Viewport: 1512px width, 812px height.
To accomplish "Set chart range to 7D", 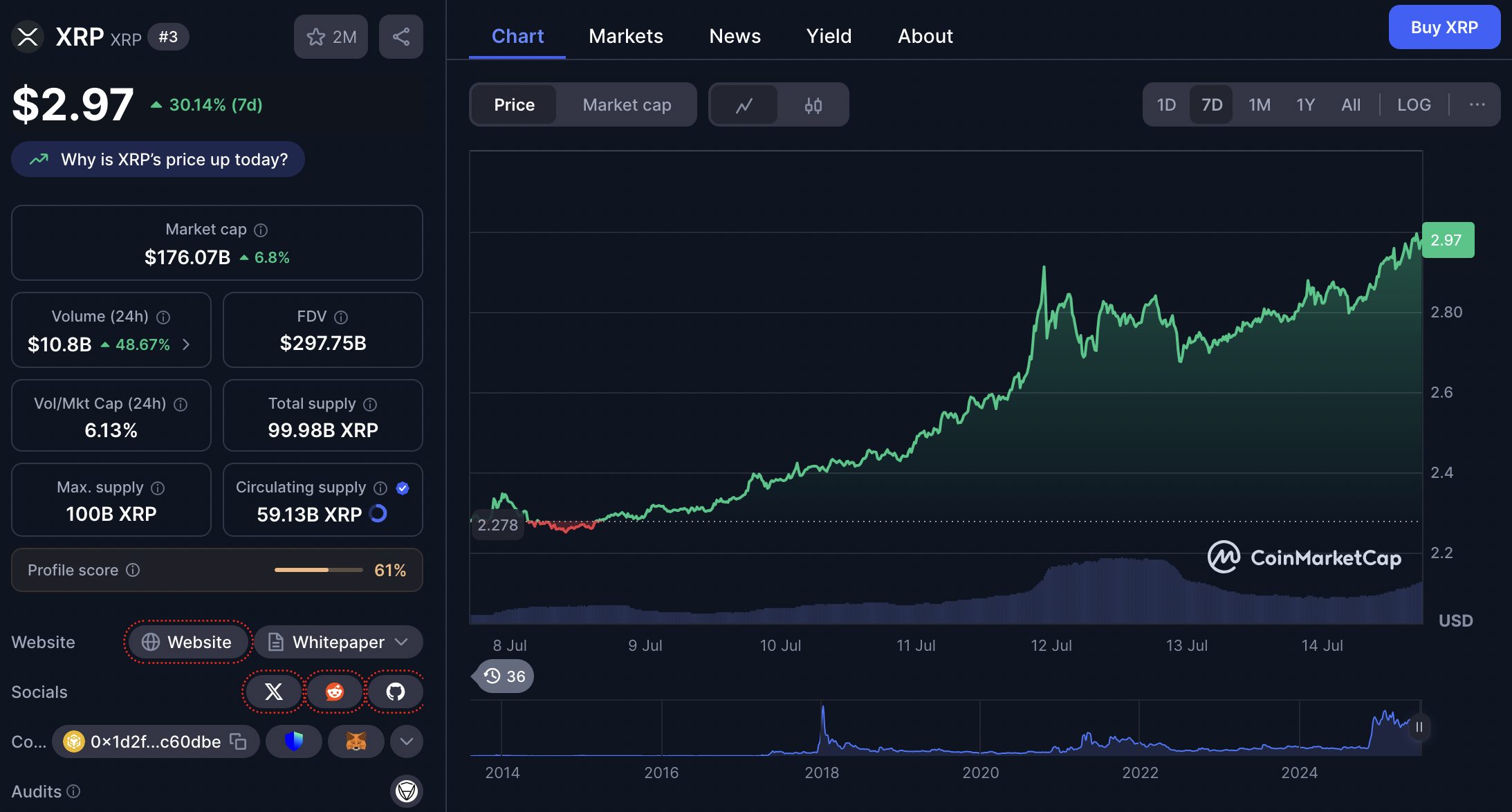I will pyautogui.click(x=1212, y=104).
